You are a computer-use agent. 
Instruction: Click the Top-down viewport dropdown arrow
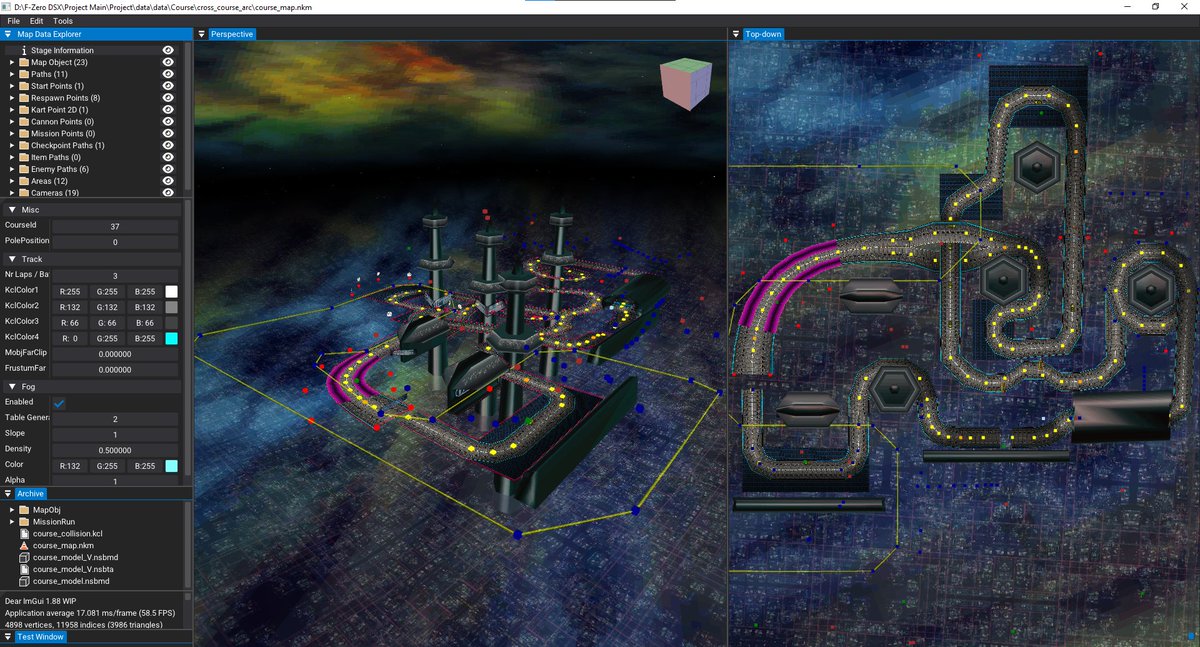[735, 34]
